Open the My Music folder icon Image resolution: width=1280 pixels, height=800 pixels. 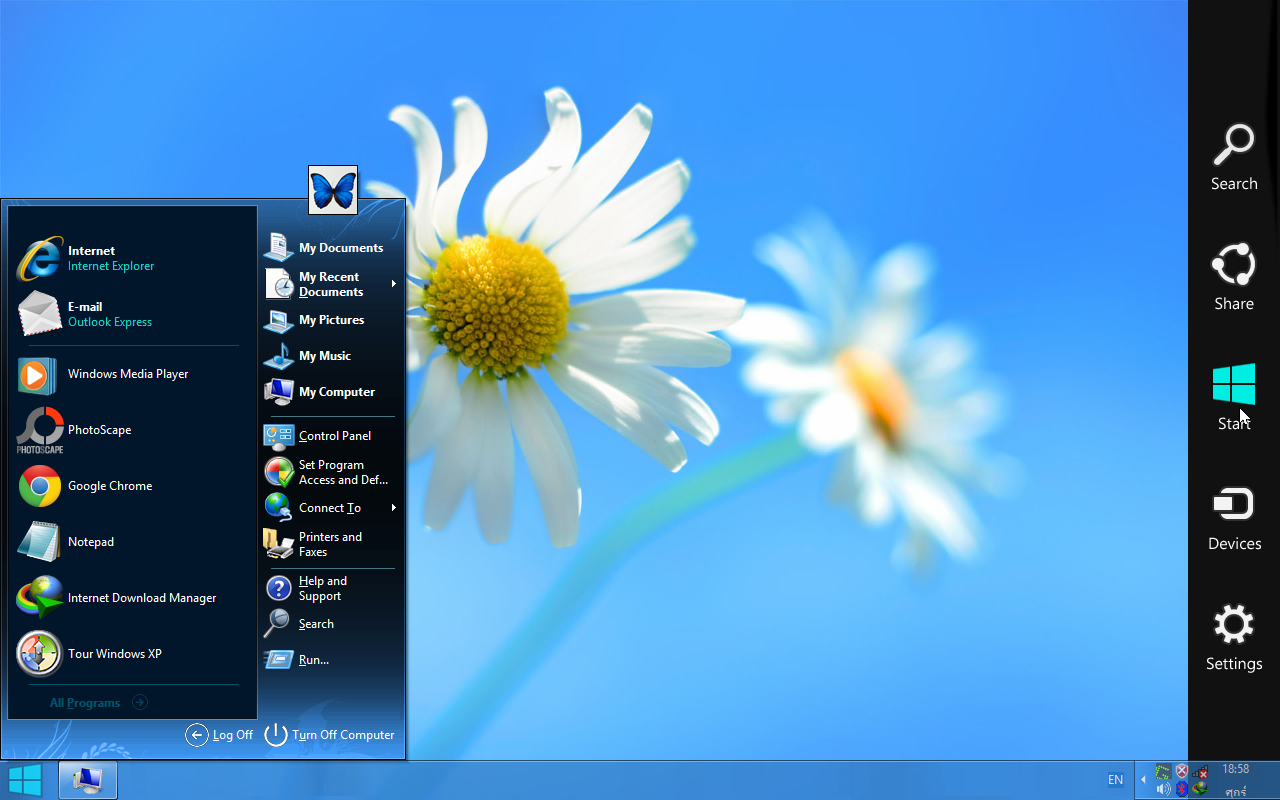coord(278,356)
